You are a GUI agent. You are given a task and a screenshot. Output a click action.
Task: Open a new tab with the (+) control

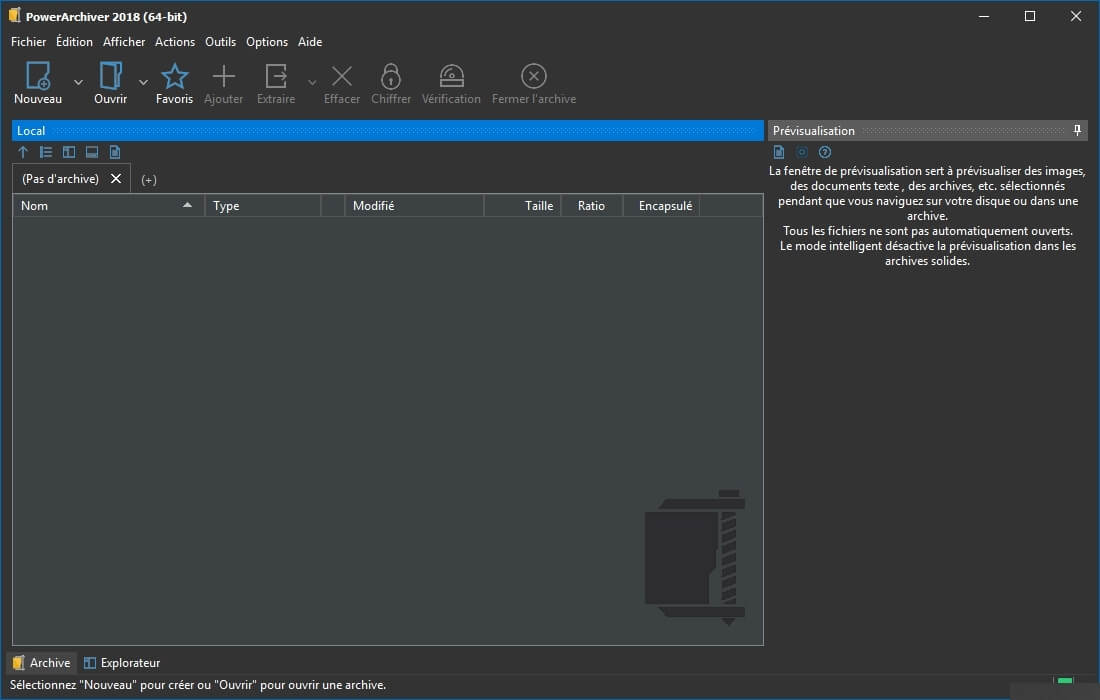pos(149,178)
